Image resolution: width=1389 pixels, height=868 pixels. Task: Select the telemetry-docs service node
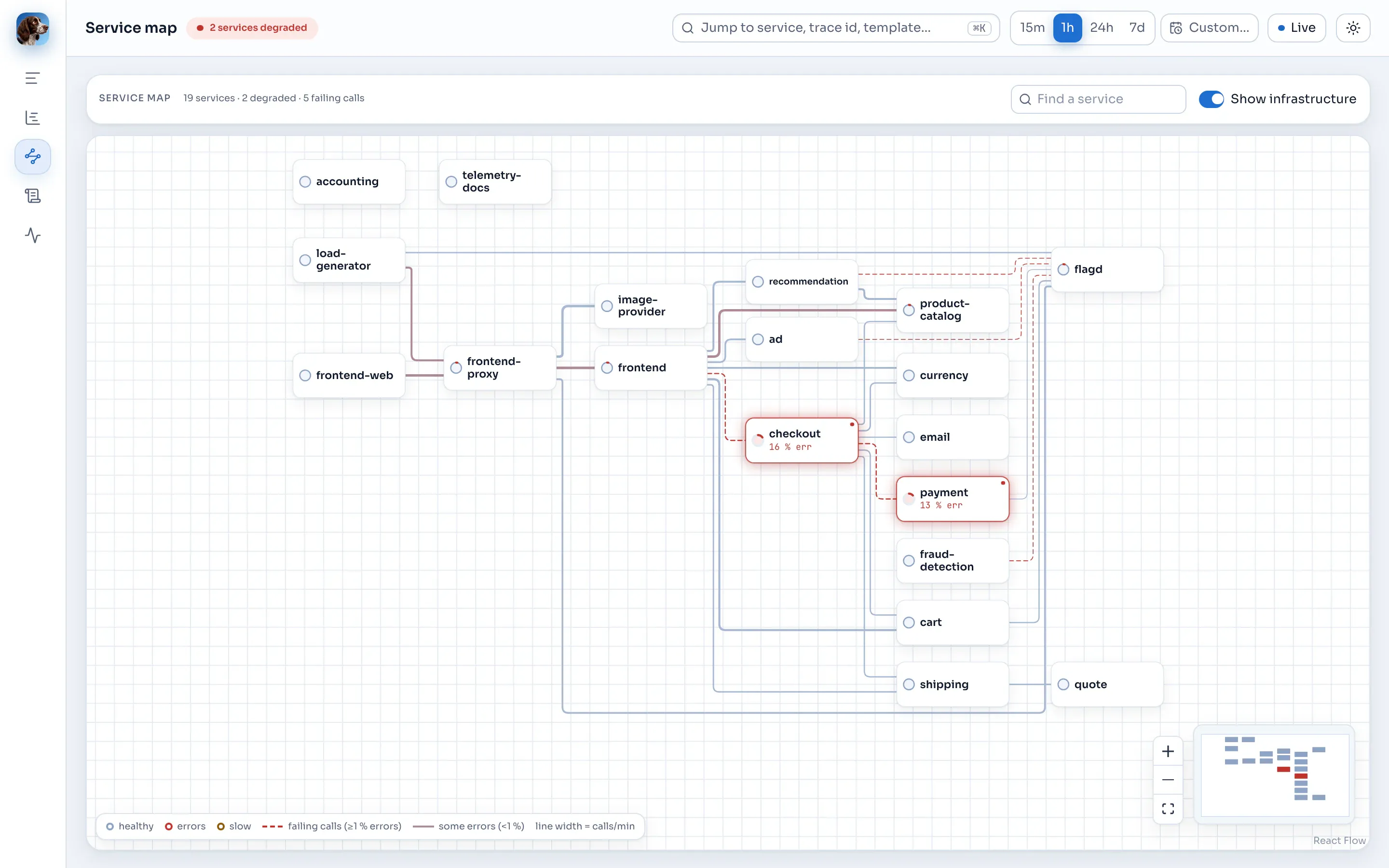[495, 181]
